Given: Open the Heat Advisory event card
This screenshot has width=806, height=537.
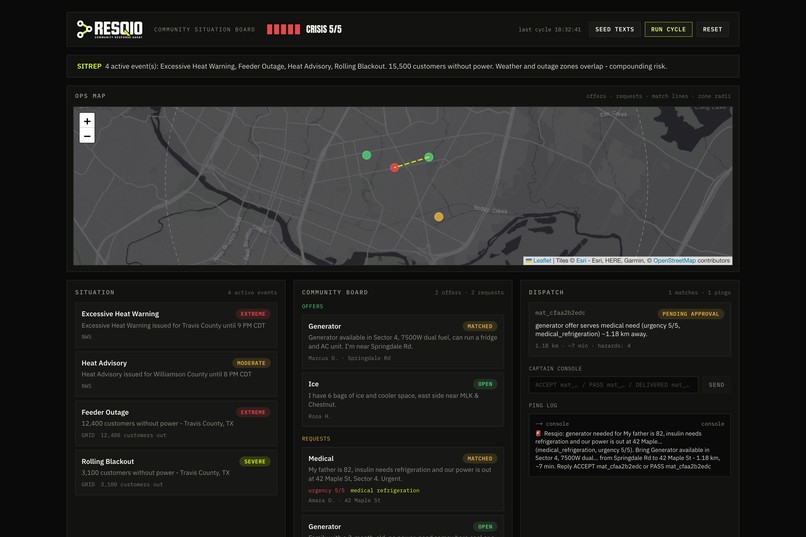Looking at the screenshot, I should (176, 374).
